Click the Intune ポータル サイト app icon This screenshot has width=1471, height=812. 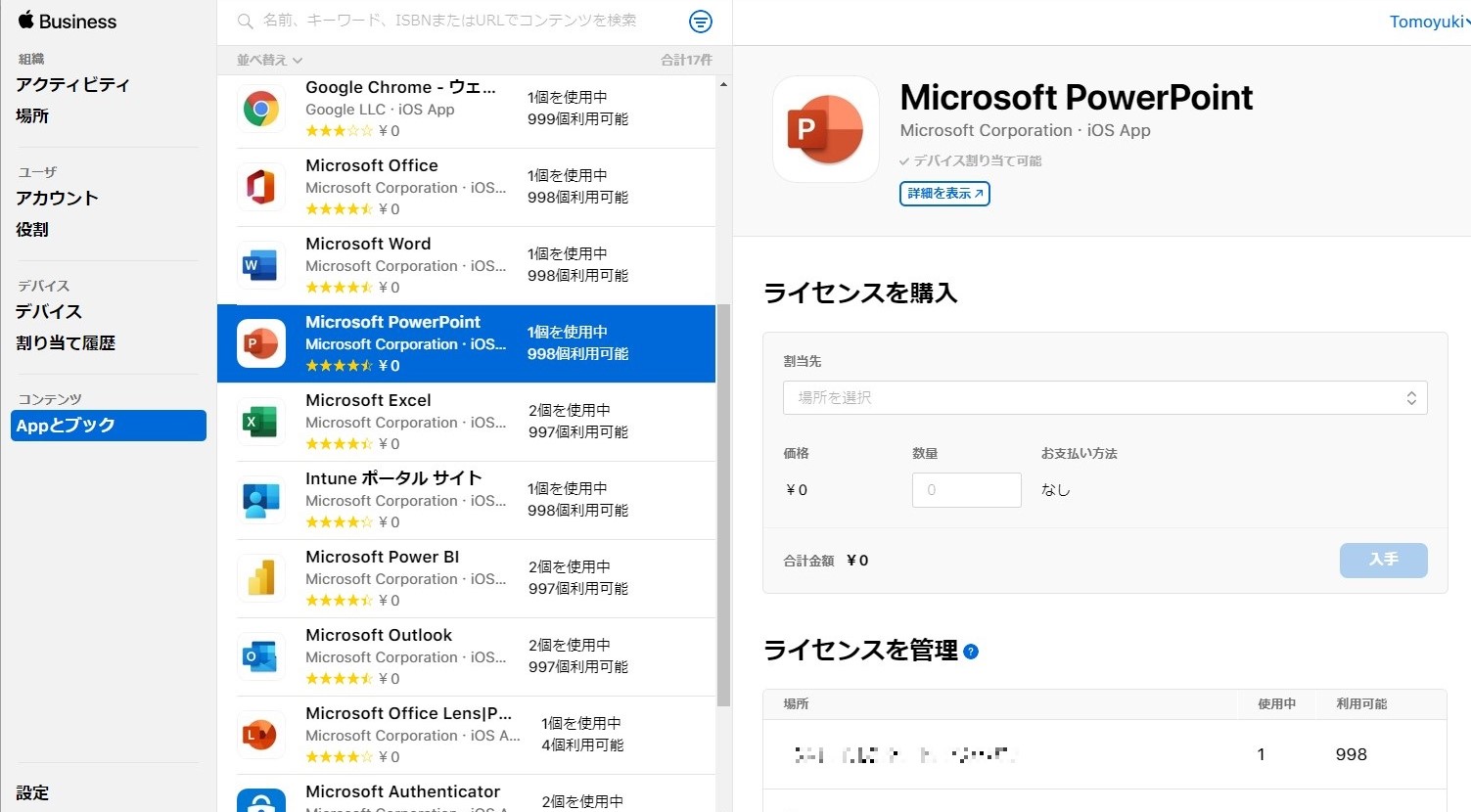(261, 500)
